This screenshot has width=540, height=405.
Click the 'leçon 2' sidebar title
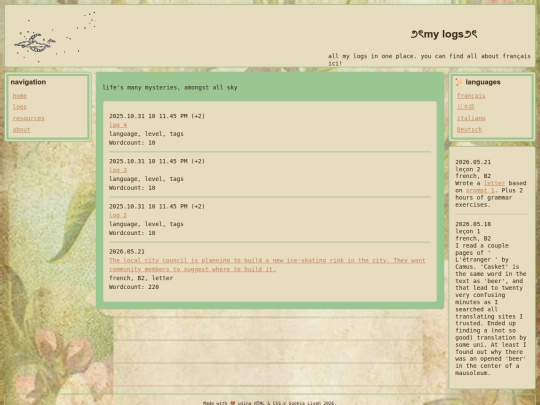[467, 169]
